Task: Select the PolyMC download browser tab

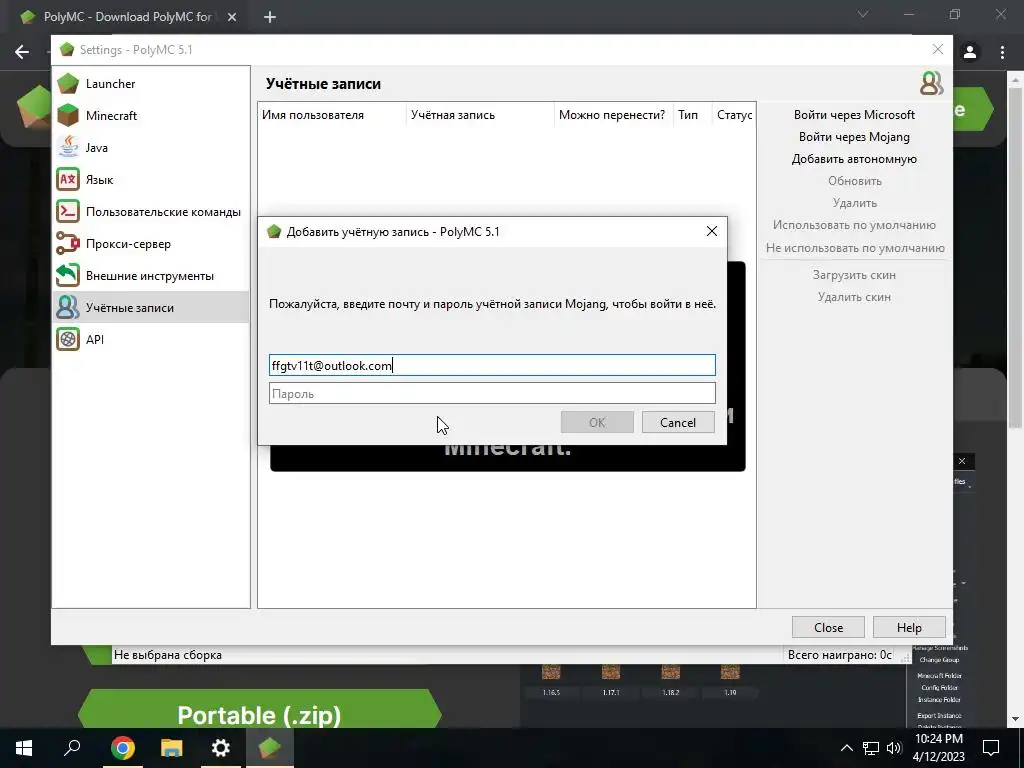Action: coord(127,17)
